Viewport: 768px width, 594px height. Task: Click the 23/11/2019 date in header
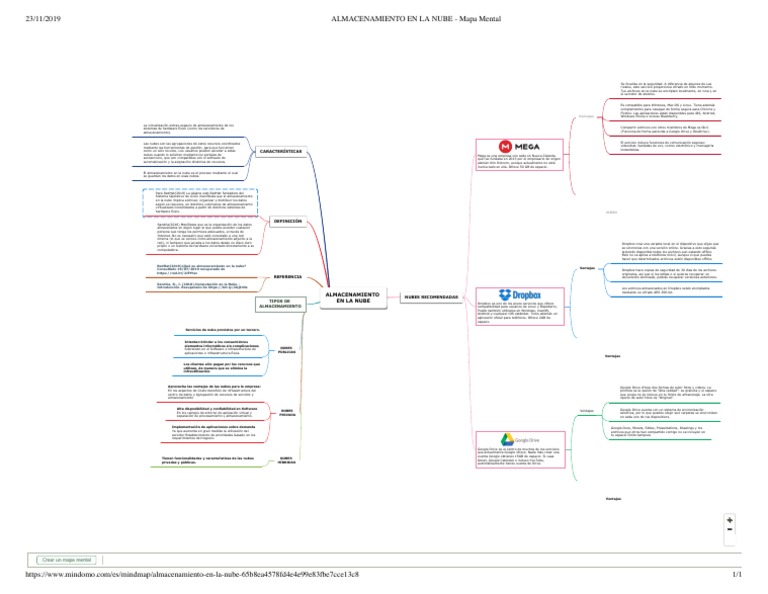[43, 19]
